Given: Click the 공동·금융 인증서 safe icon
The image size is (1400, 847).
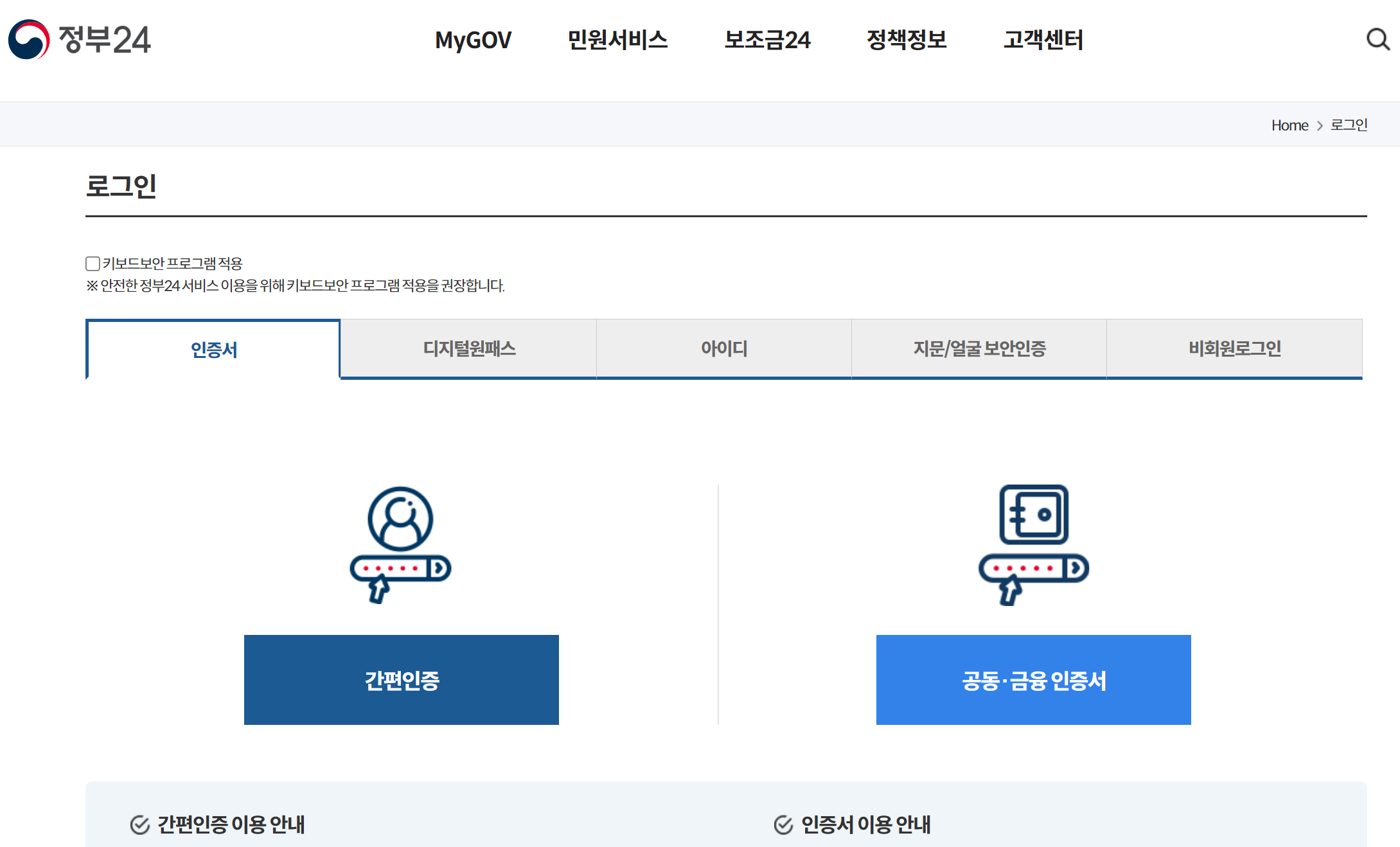Looking at the screenshot, I should pos(1033,544).
